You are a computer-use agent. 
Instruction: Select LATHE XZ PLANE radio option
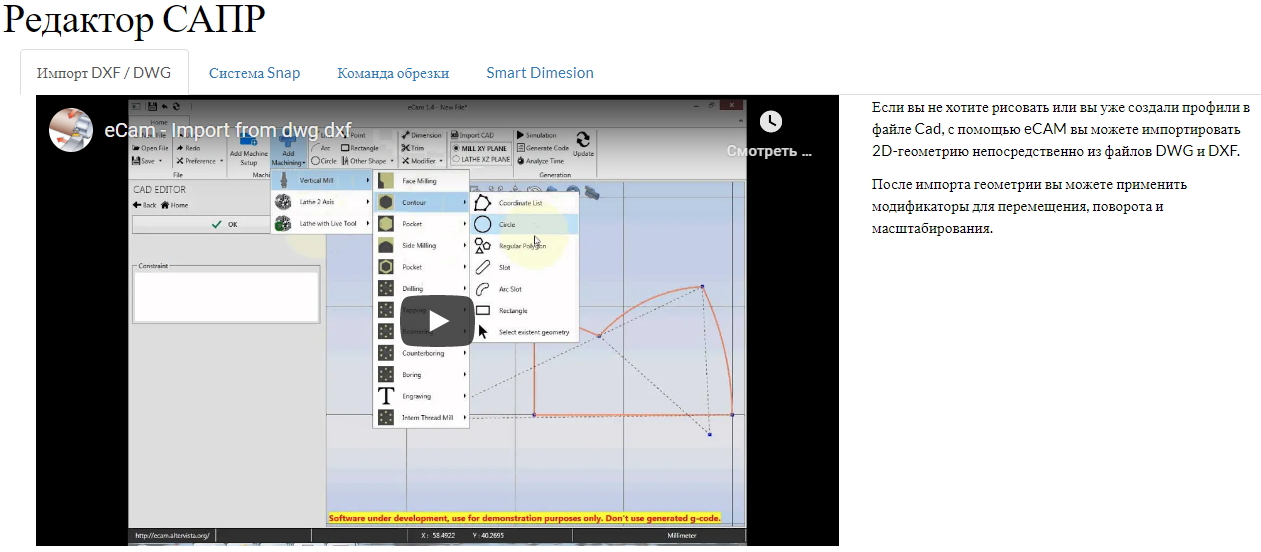[x=481, y=159]
